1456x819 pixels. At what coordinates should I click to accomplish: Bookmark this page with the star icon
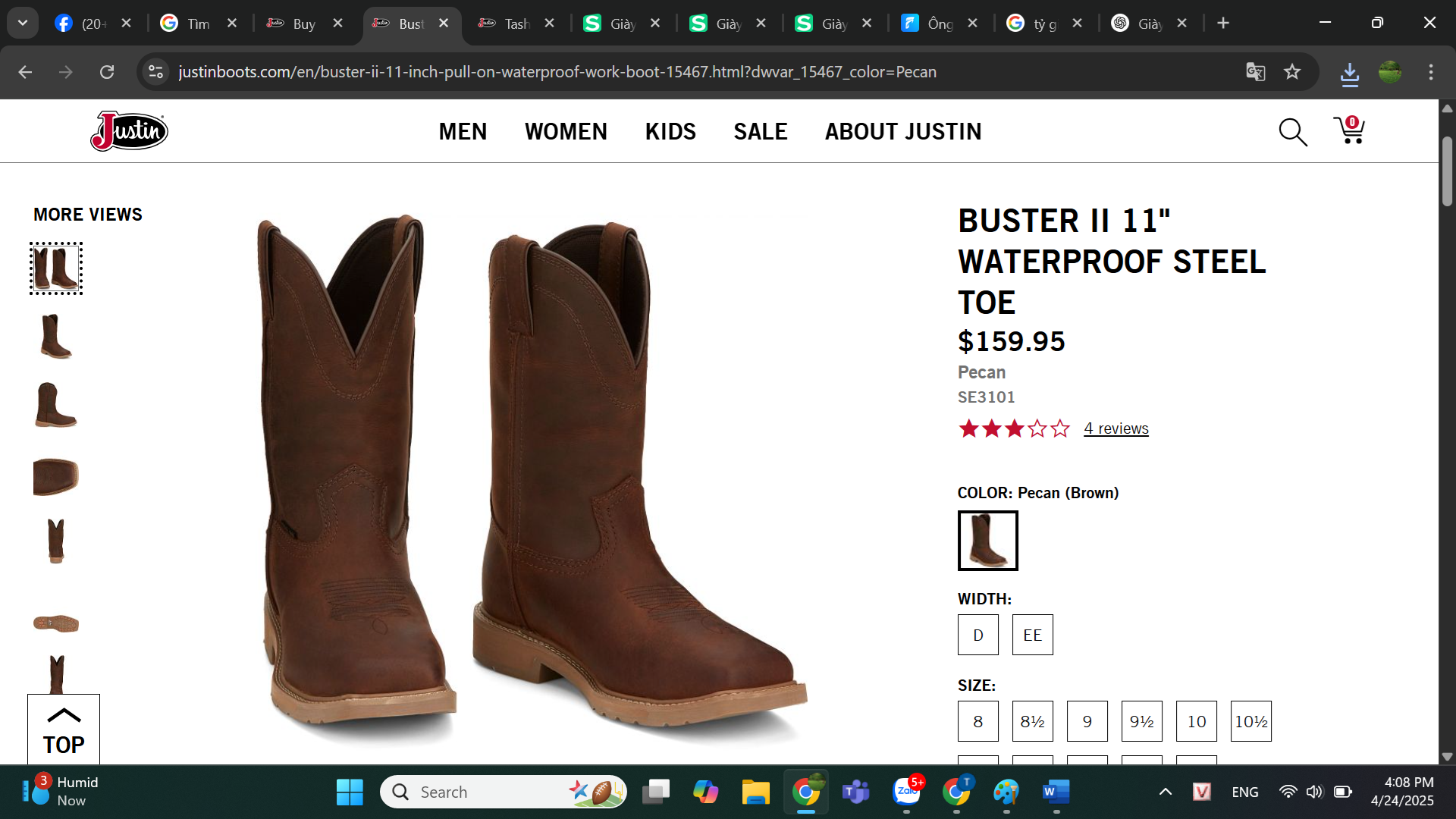(x=1292, y=72)
